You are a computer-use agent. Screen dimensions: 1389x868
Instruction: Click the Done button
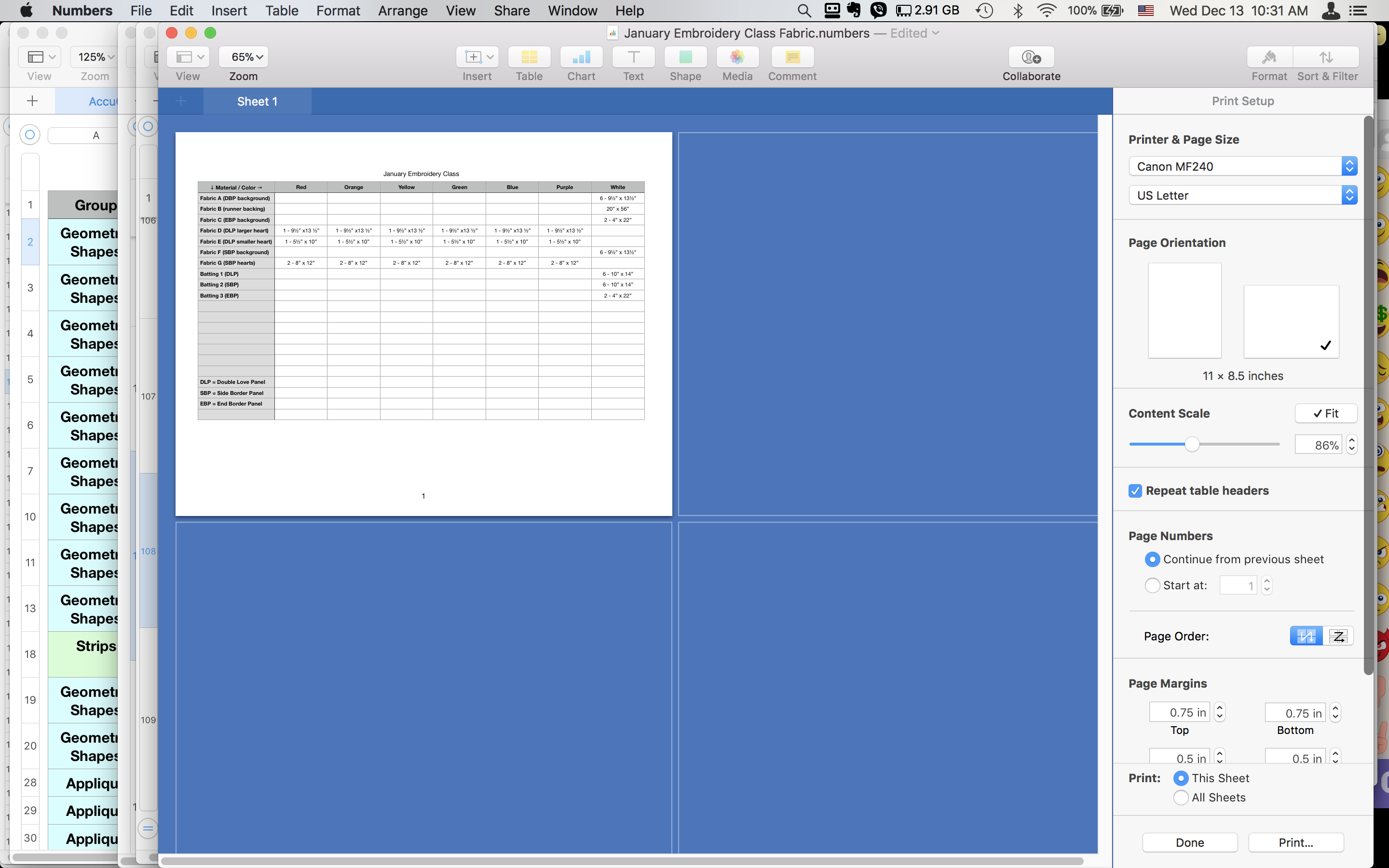tap(1189, 842)
